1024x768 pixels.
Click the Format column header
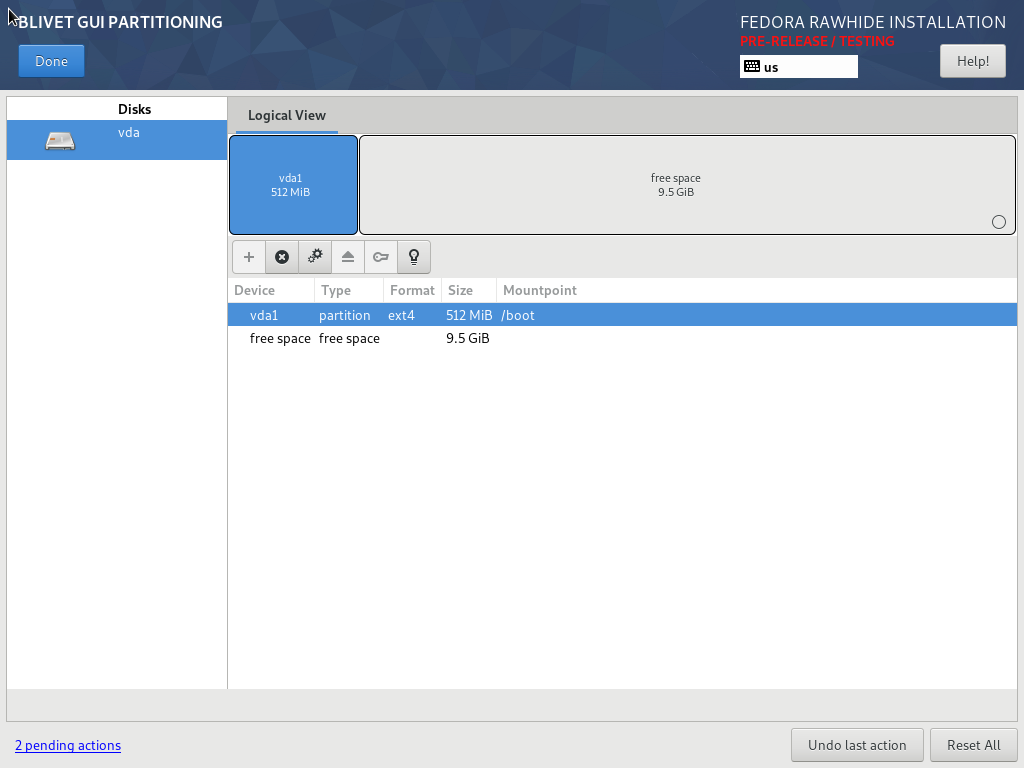coord(412,290)
